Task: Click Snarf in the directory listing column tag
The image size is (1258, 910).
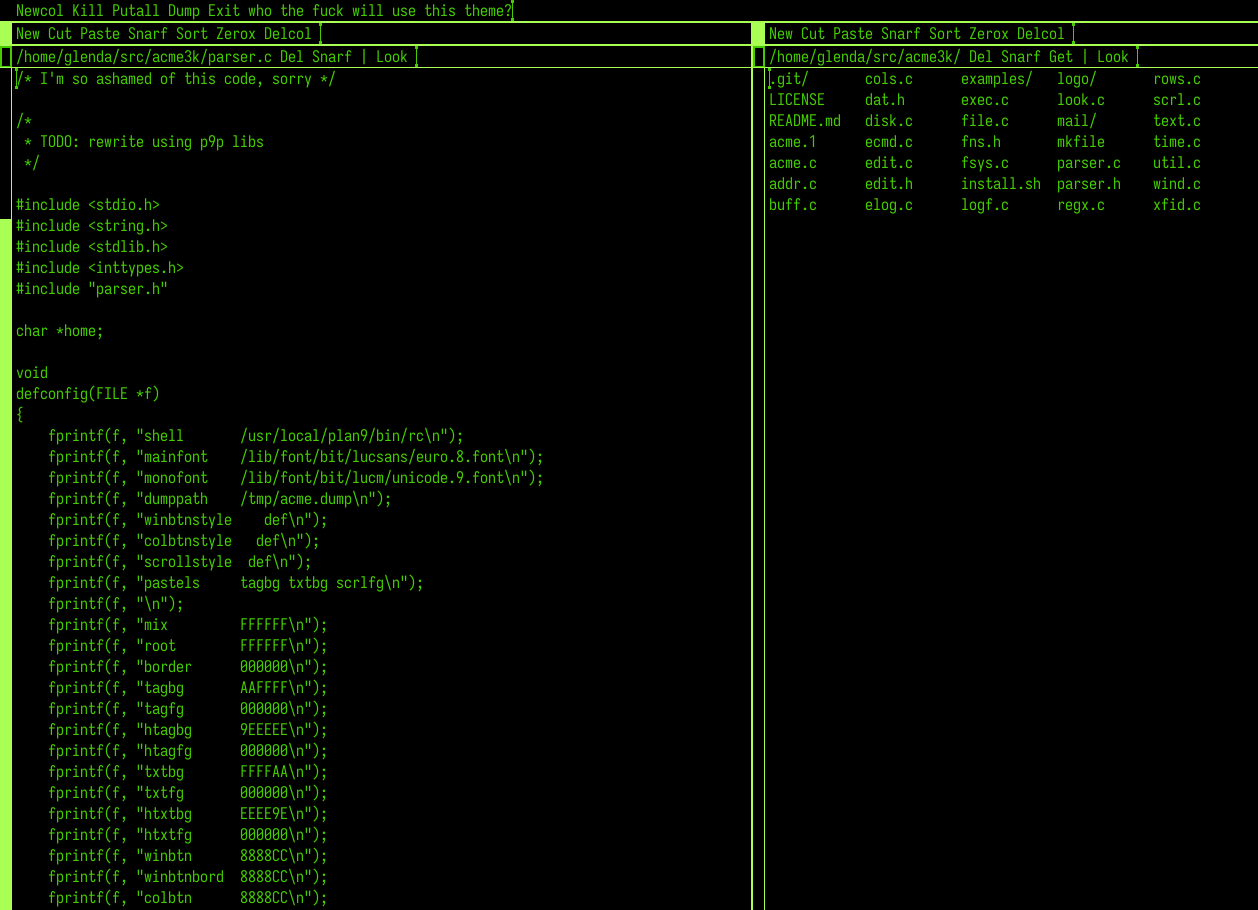Action: point(901,34)
